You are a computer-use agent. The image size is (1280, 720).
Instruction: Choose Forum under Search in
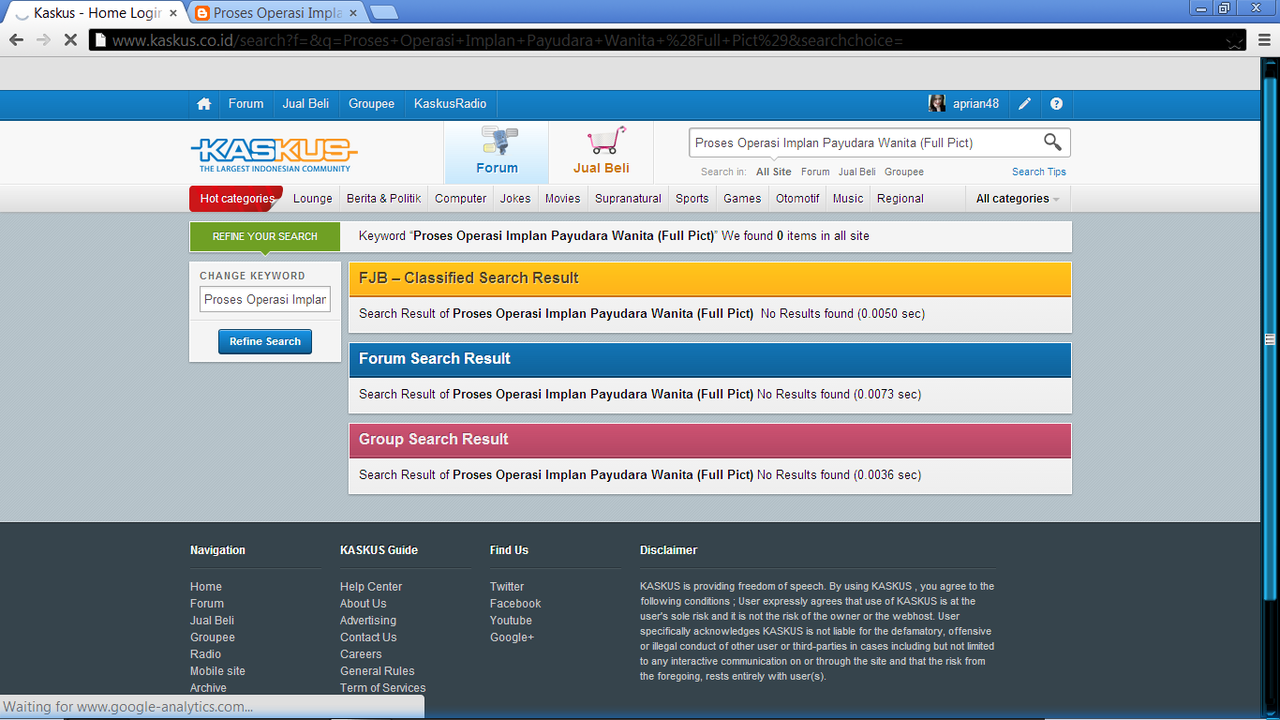[x=815, y=172]
